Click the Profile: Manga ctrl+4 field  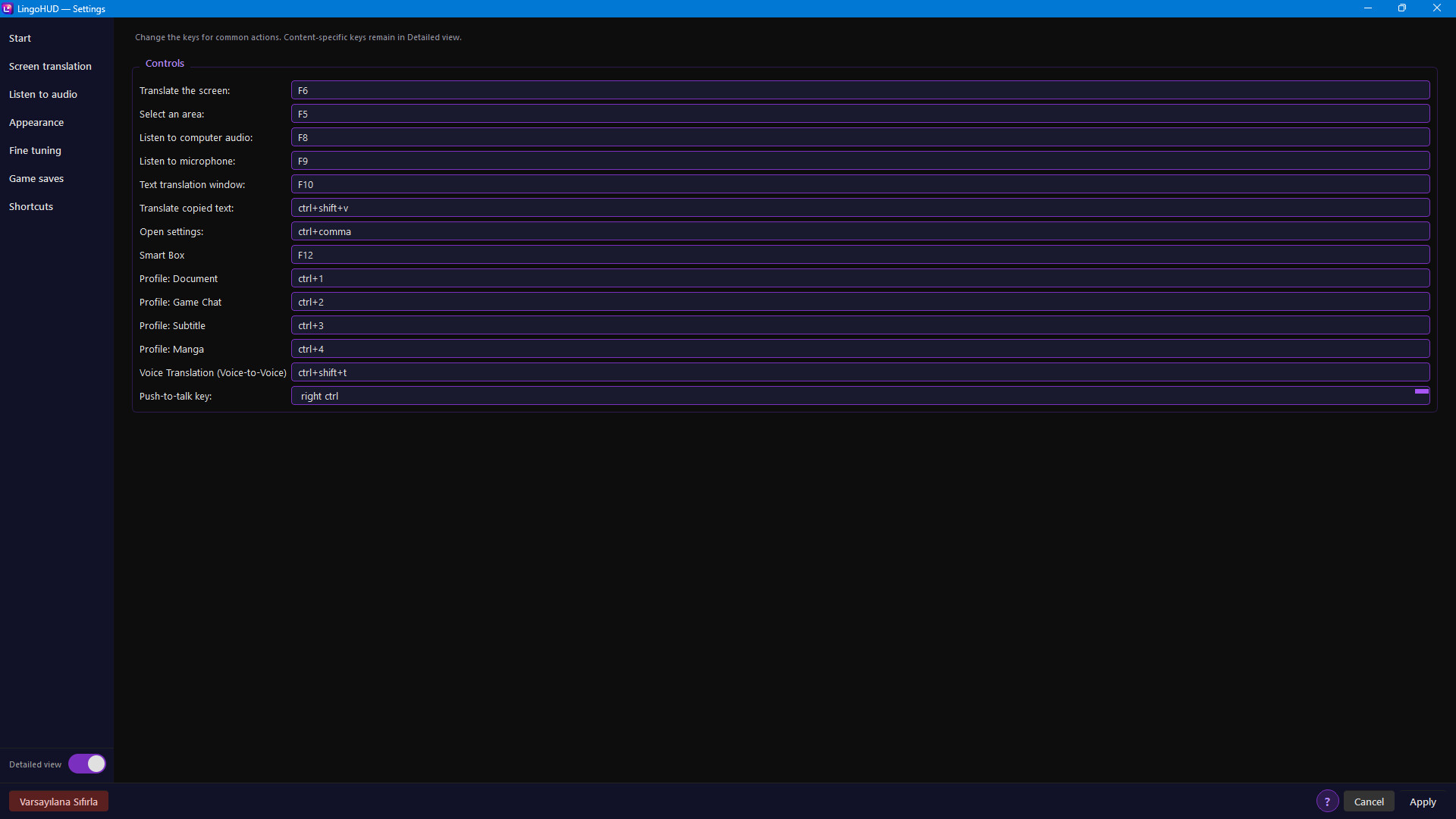[x=861, y=349]
